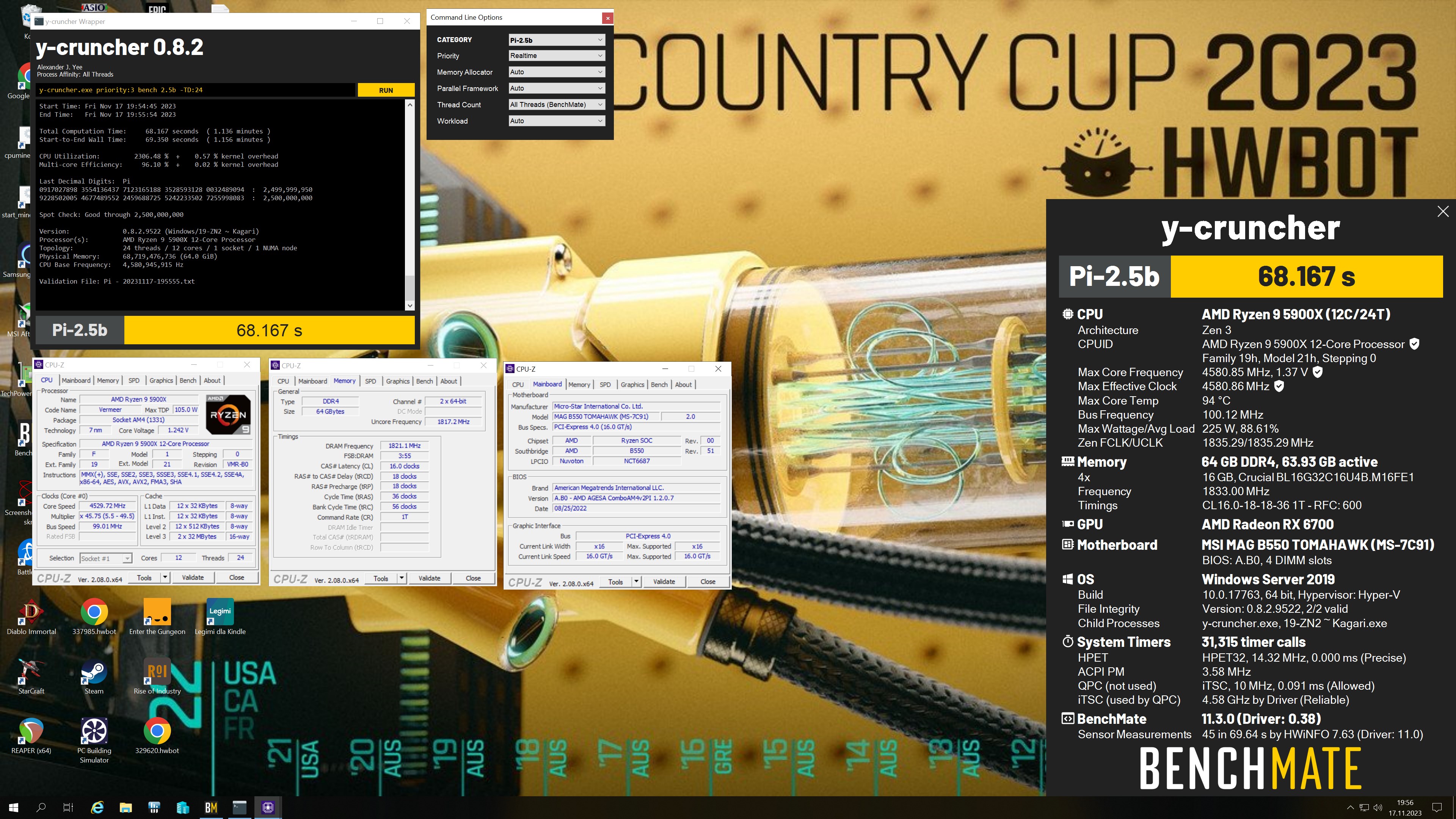Close the Command Line Options window
This screenshot has width=1456, height=819.
point(607,17)
